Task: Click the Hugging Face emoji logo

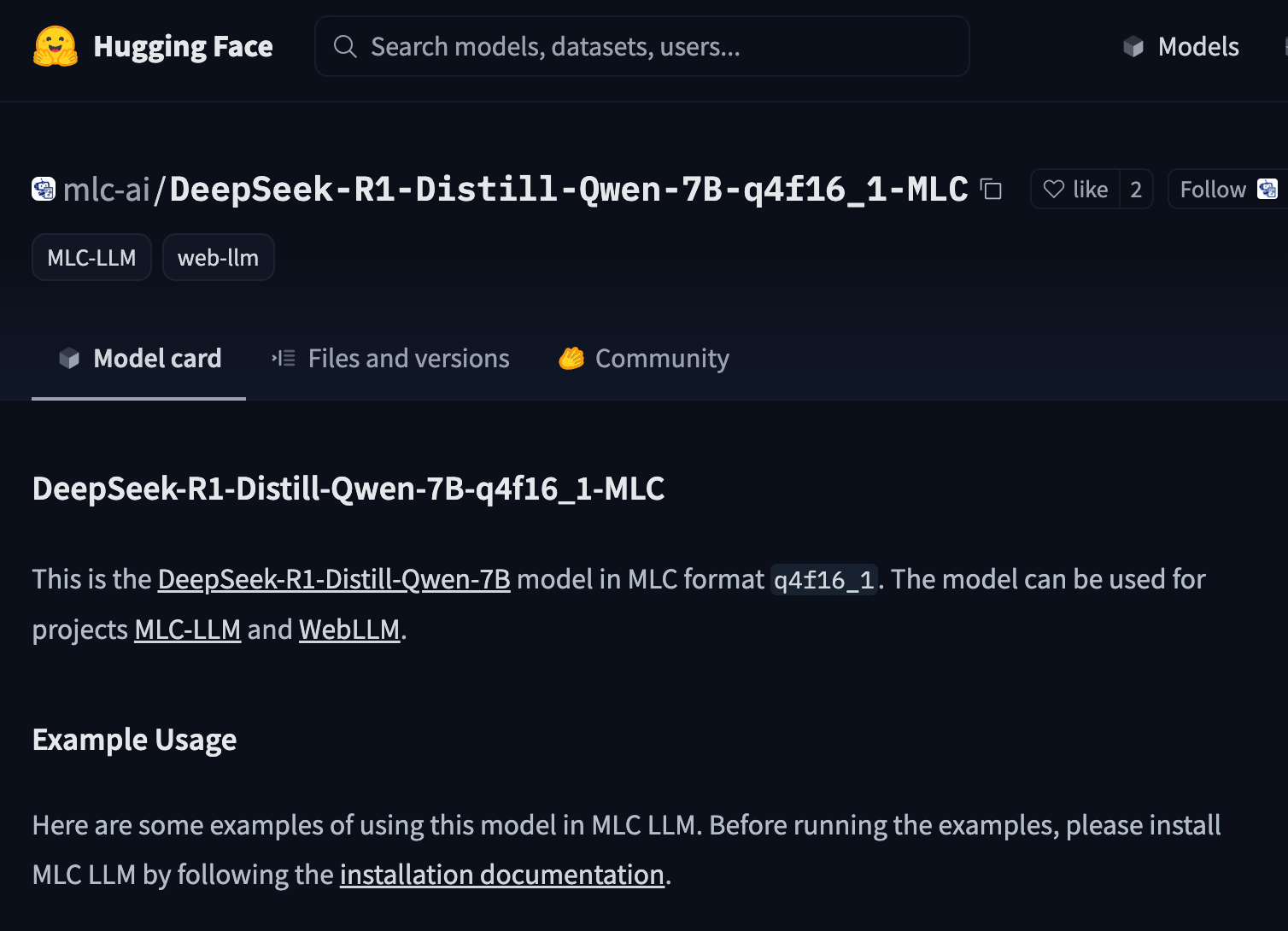Action: [x=56, y=46]
